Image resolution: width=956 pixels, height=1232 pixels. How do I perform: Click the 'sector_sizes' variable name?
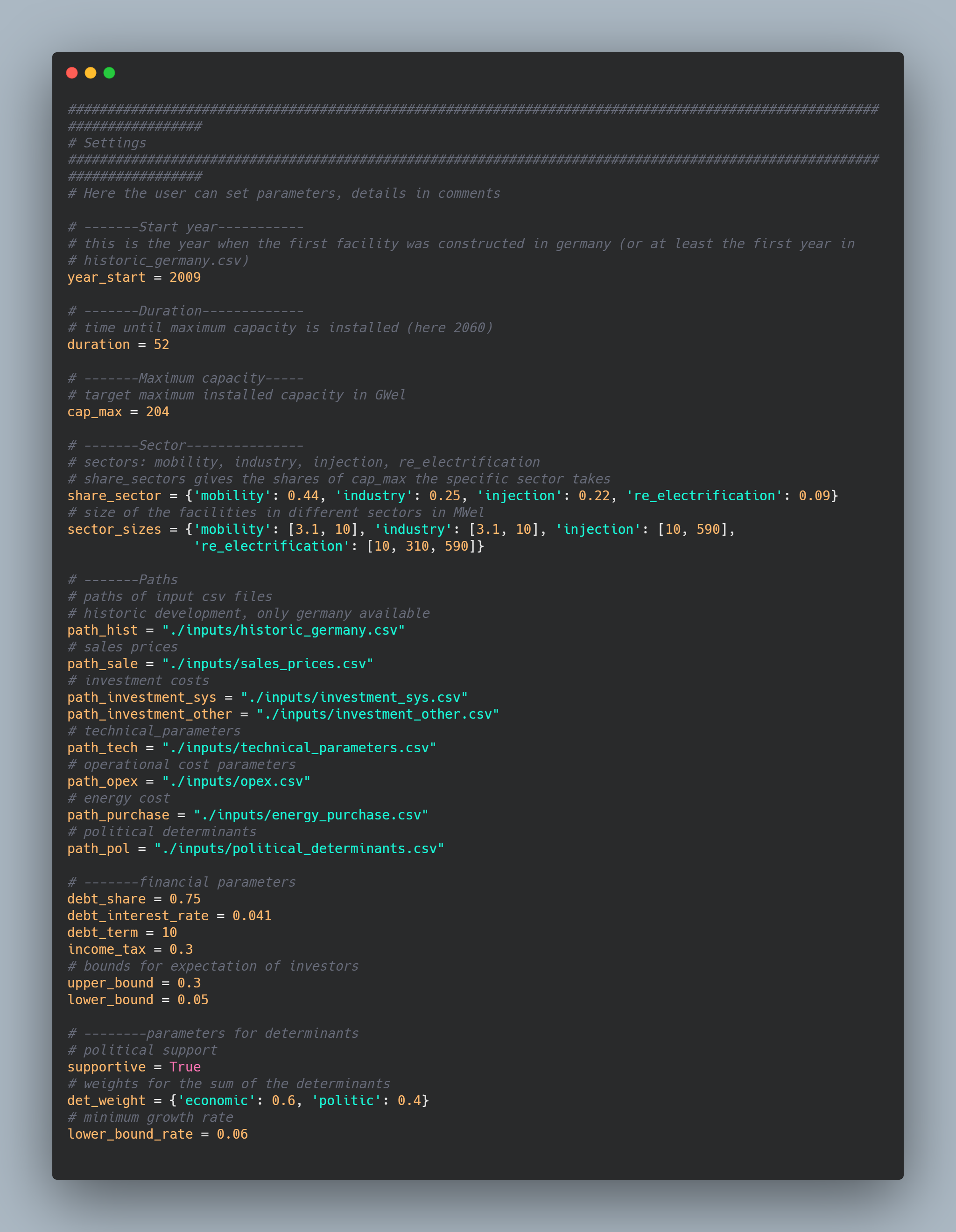pos(114,529)
